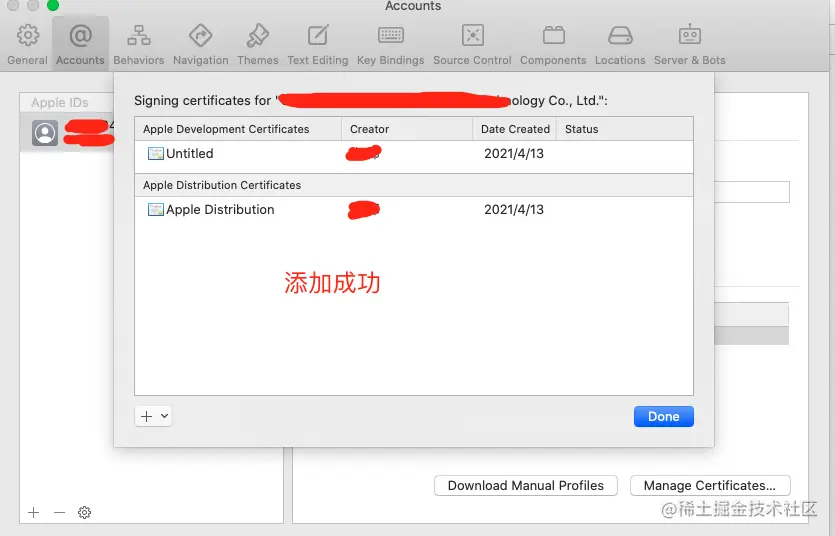Click the Untitled certificate icon
The height and width of the screenshot is (536, 835).
click(155, 154)
